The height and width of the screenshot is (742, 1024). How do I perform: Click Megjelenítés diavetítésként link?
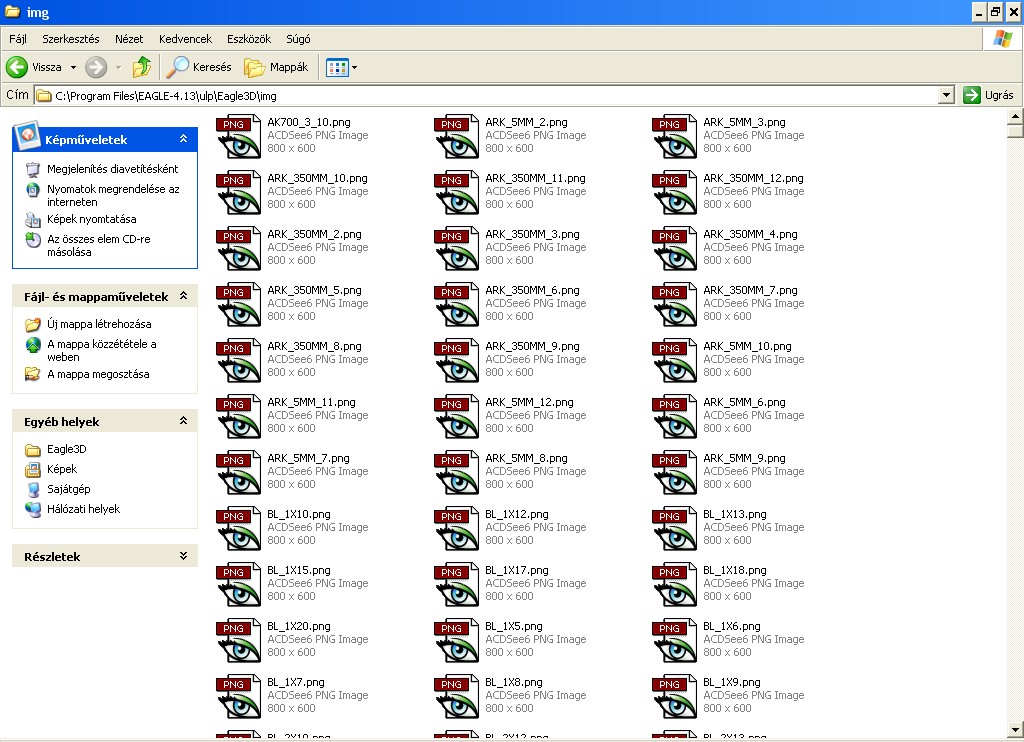(x=112, y=169)
